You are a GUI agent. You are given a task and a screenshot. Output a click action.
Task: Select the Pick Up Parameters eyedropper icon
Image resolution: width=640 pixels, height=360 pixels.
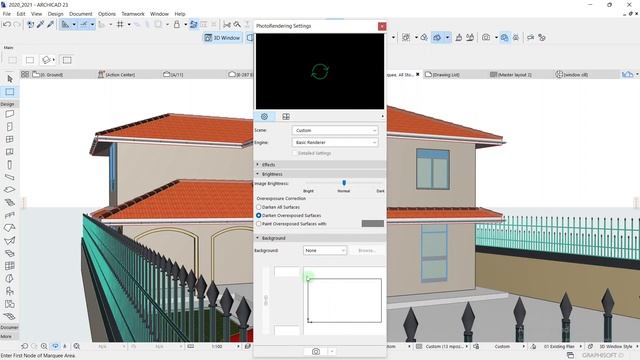40,24
